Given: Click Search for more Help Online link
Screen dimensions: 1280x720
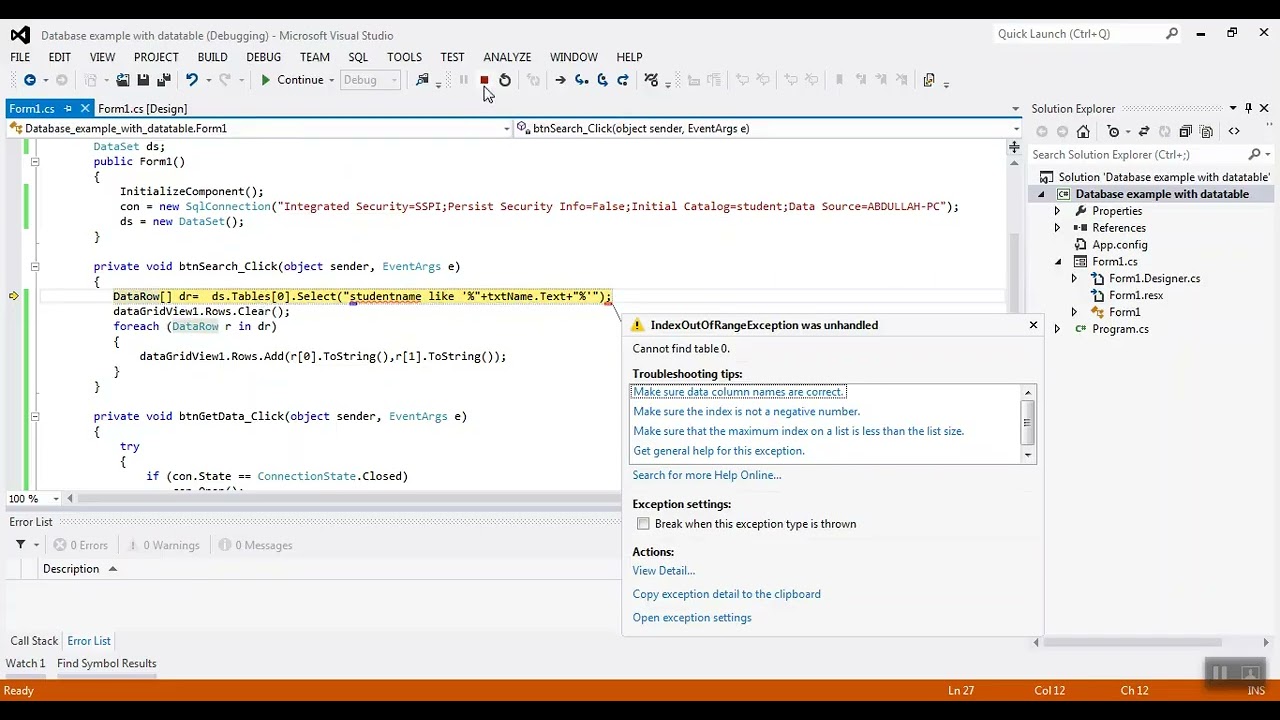Looking at the screenshot, I should pos(707,475).
